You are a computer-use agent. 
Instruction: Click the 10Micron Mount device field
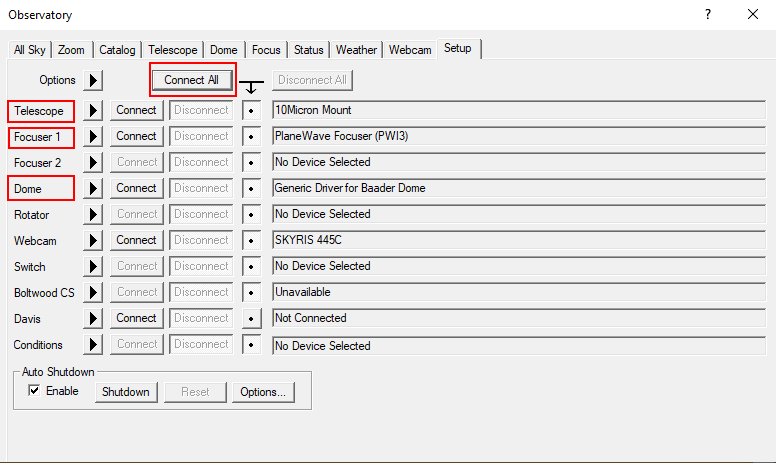(518, 110)
